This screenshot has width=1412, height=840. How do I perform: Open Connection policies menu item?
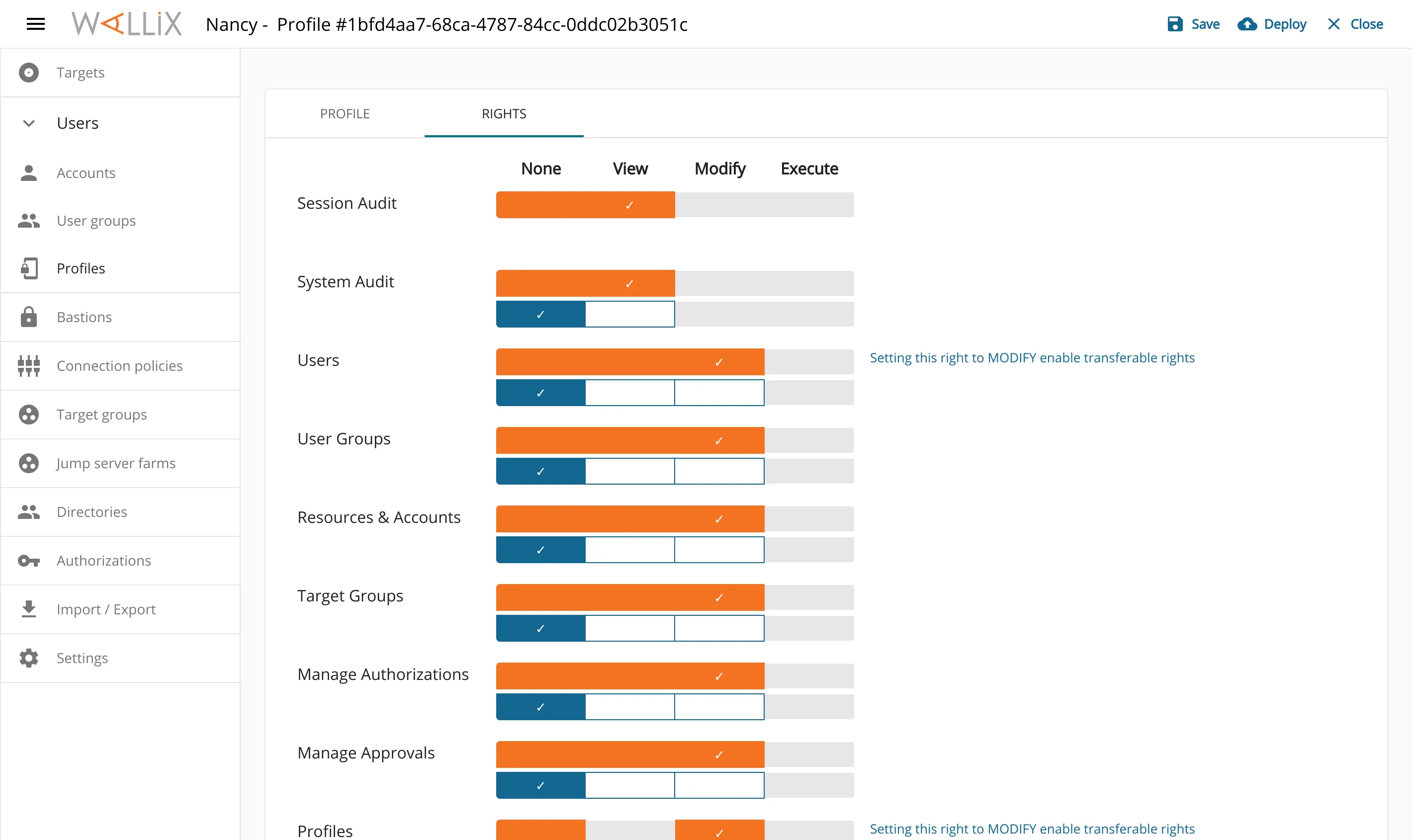120,366
